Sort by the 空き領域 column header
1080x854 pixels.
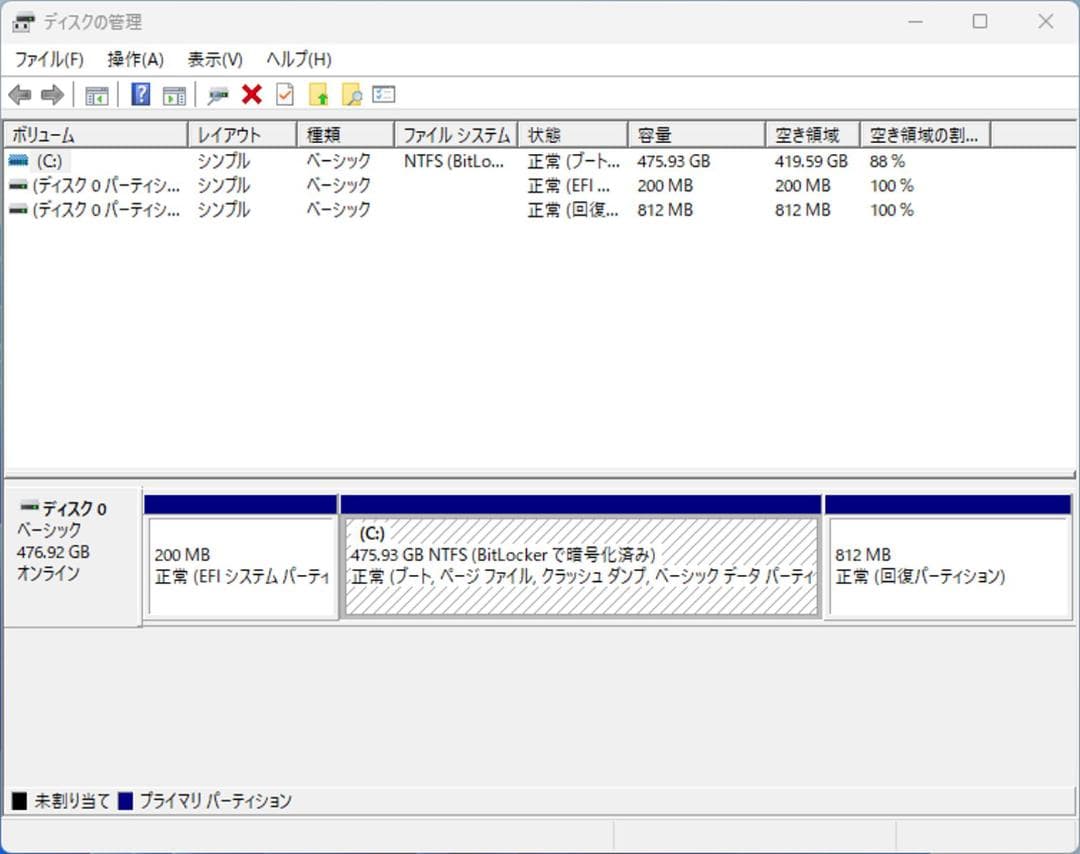pyautogui.click(x=813, y=134)
